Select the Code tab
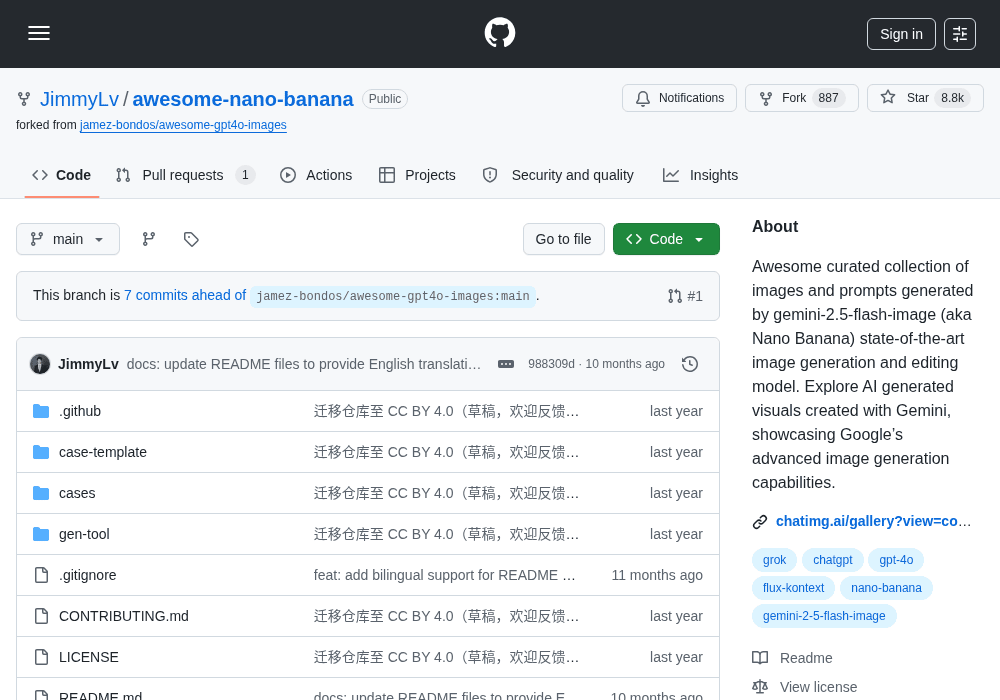Screen dimensions: 1000x700 tap(62, 175)
